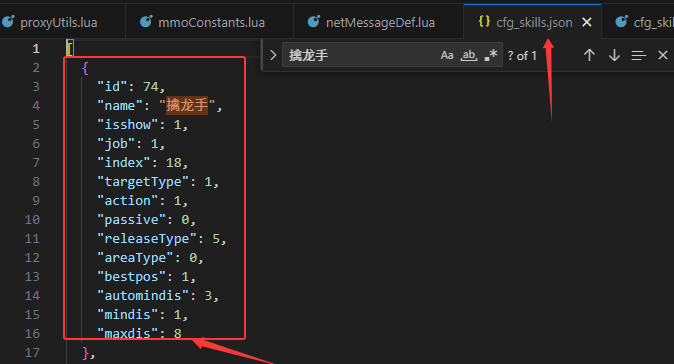Go to previous match arrow

(x=589, y=55)
